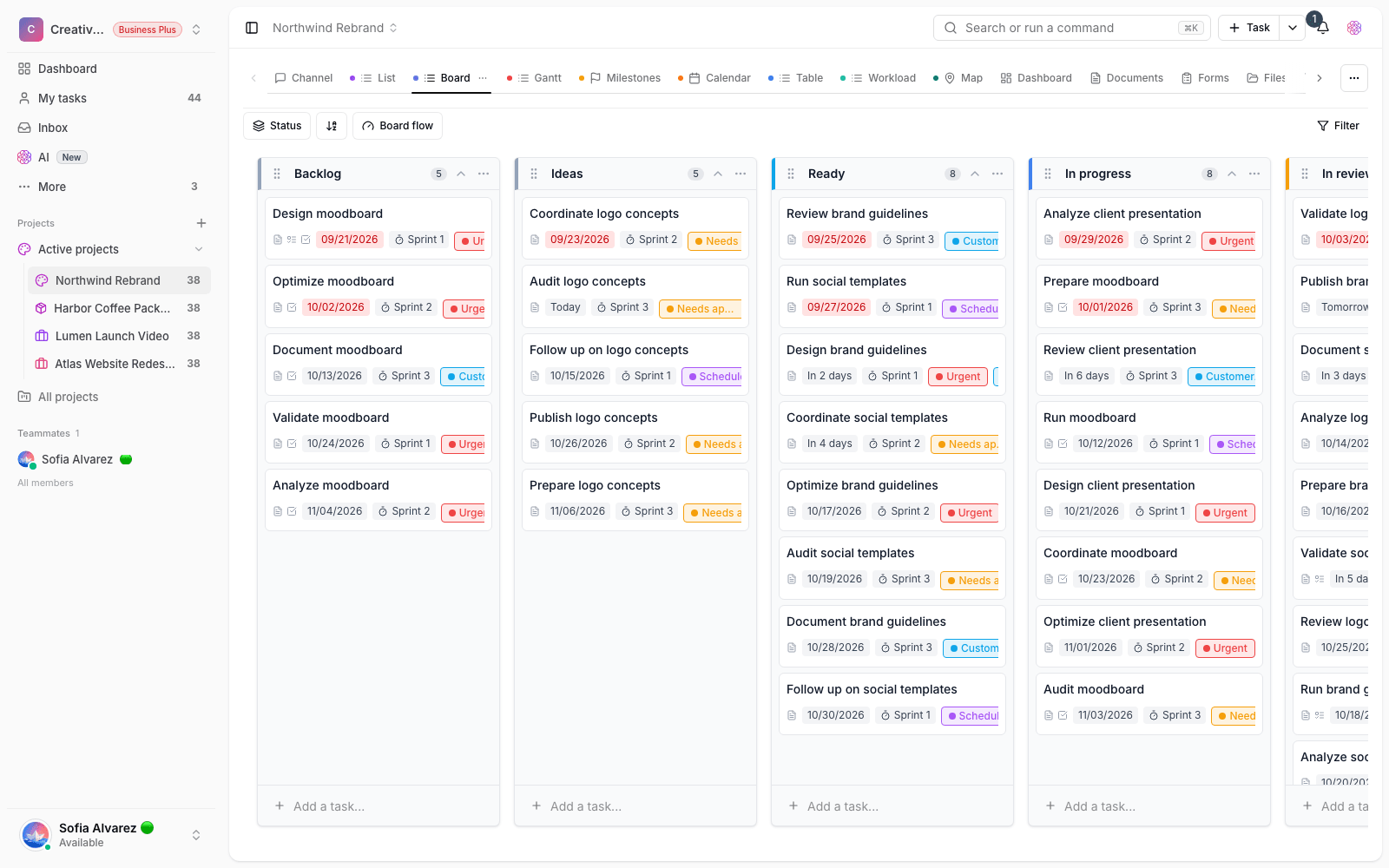This screenshot has width=1389, height=868.
Task: Open Backlog column more options
Action: click(484, 174)
